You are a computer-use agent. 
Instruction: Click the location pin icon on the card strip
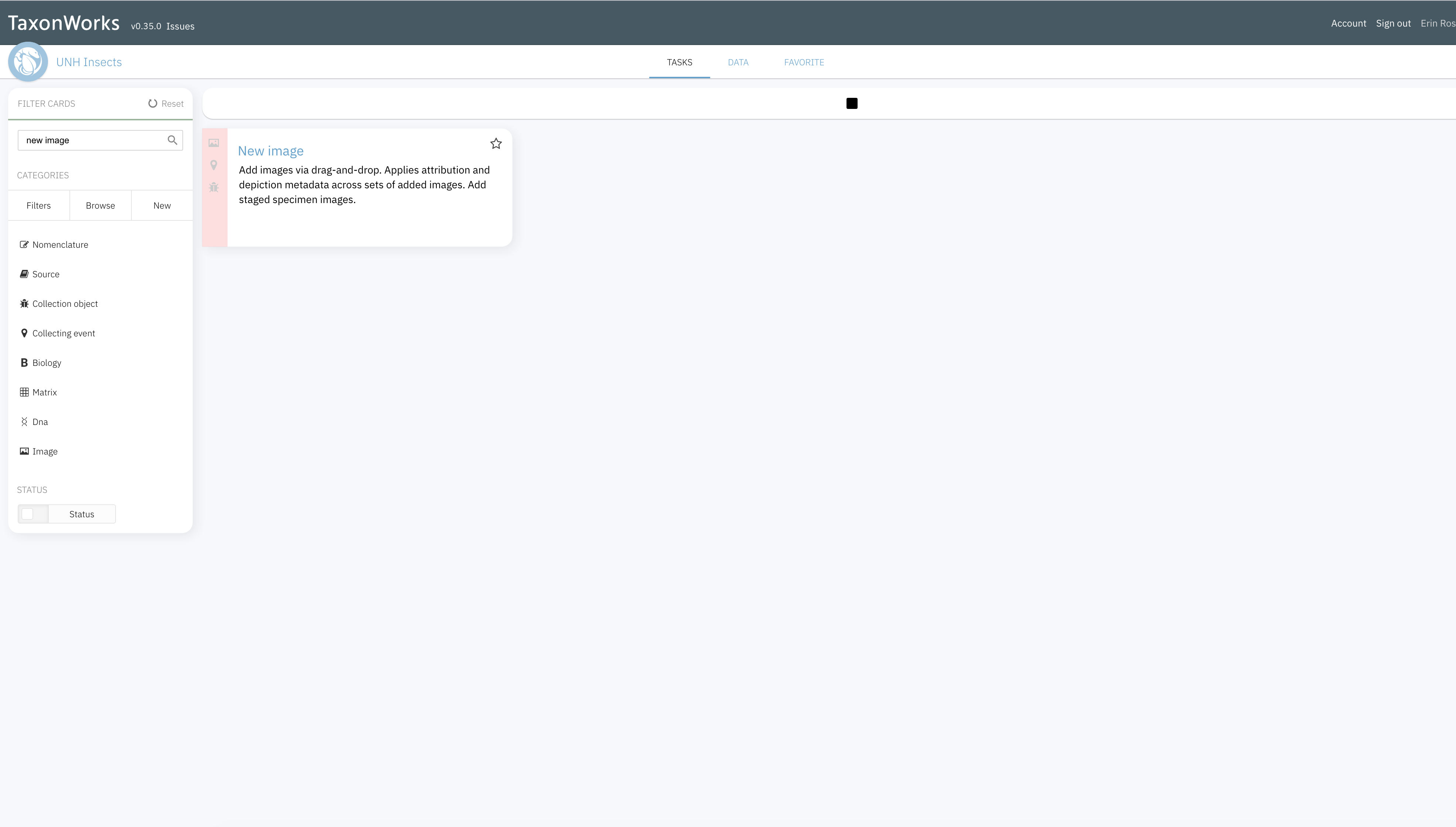click(x=214, y=165)
